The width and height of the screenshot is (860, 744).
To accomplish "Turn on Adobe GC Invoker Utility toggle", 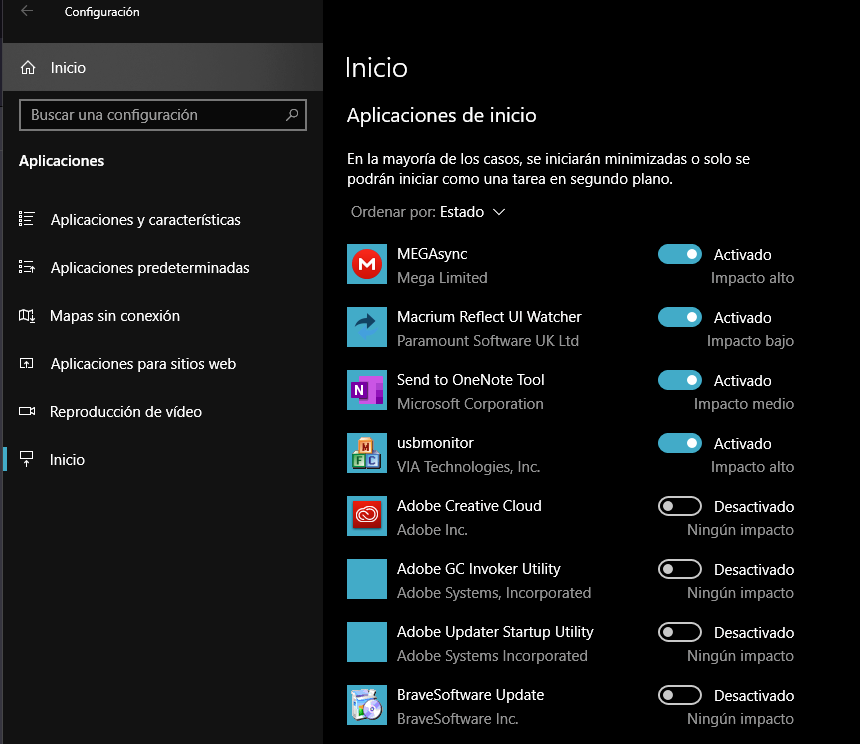I will click(x=680, y=570).
